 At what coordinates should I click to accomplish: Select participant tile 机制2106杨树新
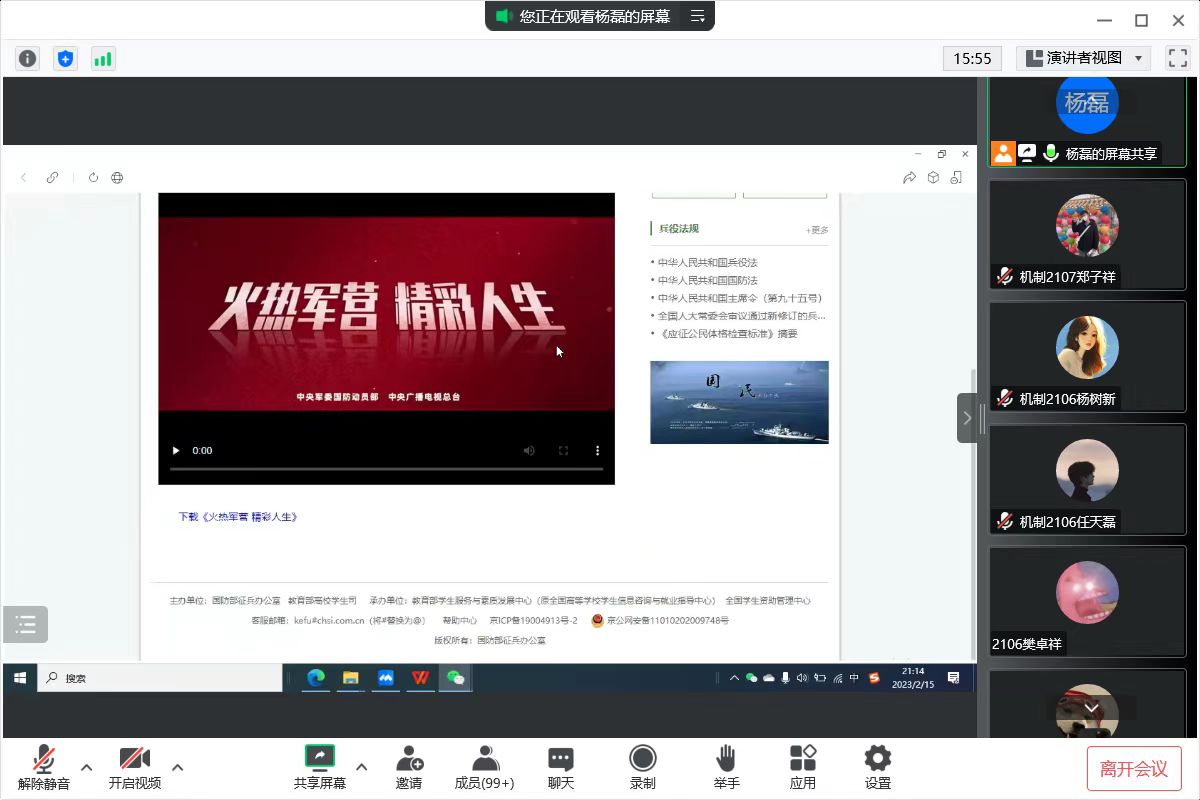[x=1087, y=357]
